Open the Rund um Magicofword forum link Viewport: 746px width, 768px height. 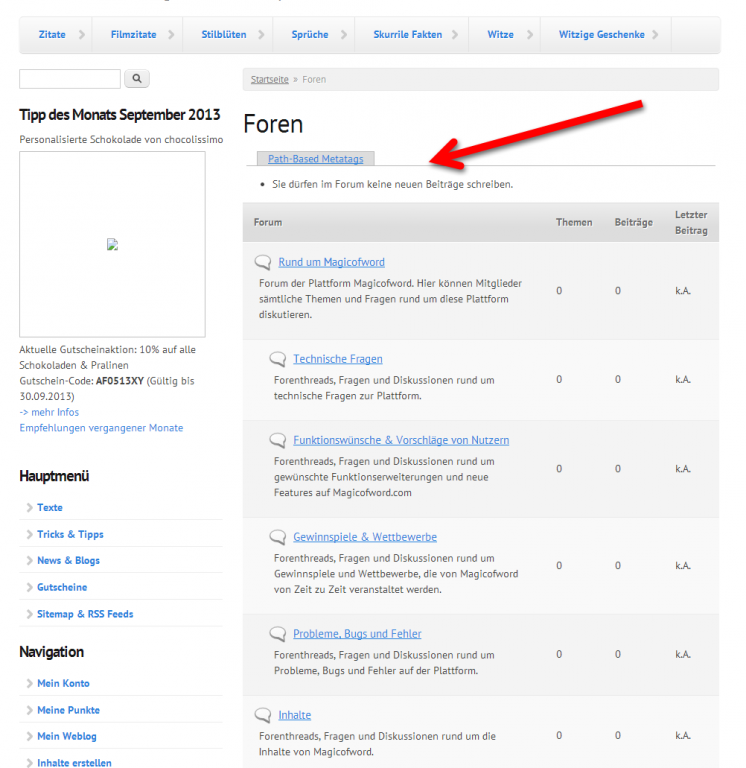[331, 262]
